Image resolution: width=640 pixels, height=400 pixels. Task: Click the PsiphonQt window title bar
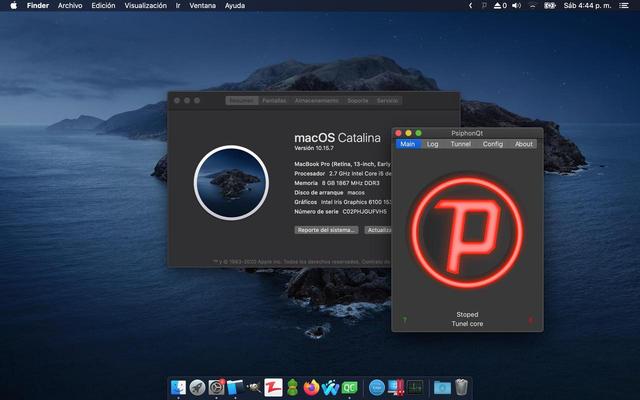[x=467, y=133]
